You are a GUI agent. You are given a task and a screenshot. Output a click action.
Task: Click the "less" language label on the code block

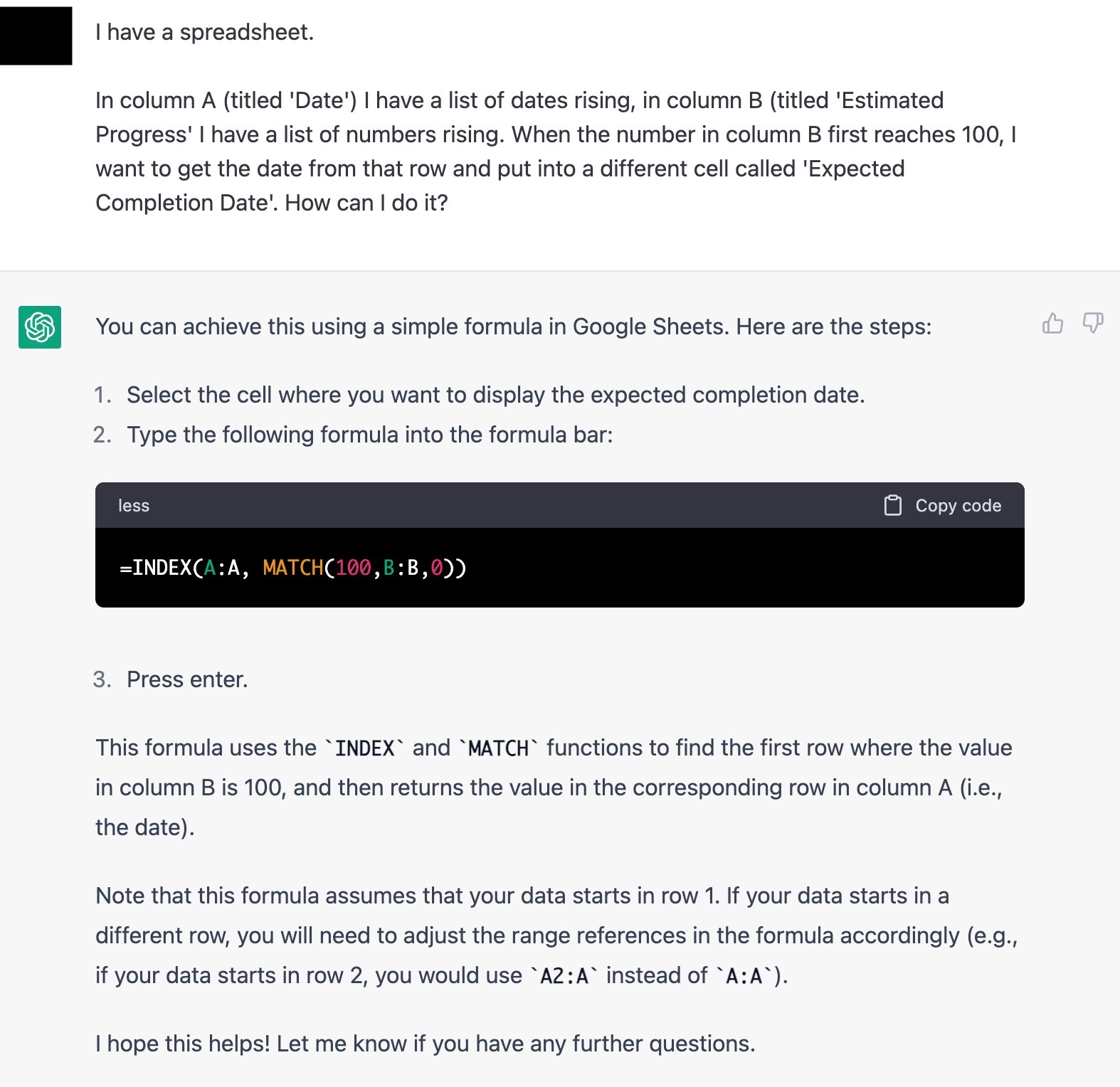click(x=134, y=506)
